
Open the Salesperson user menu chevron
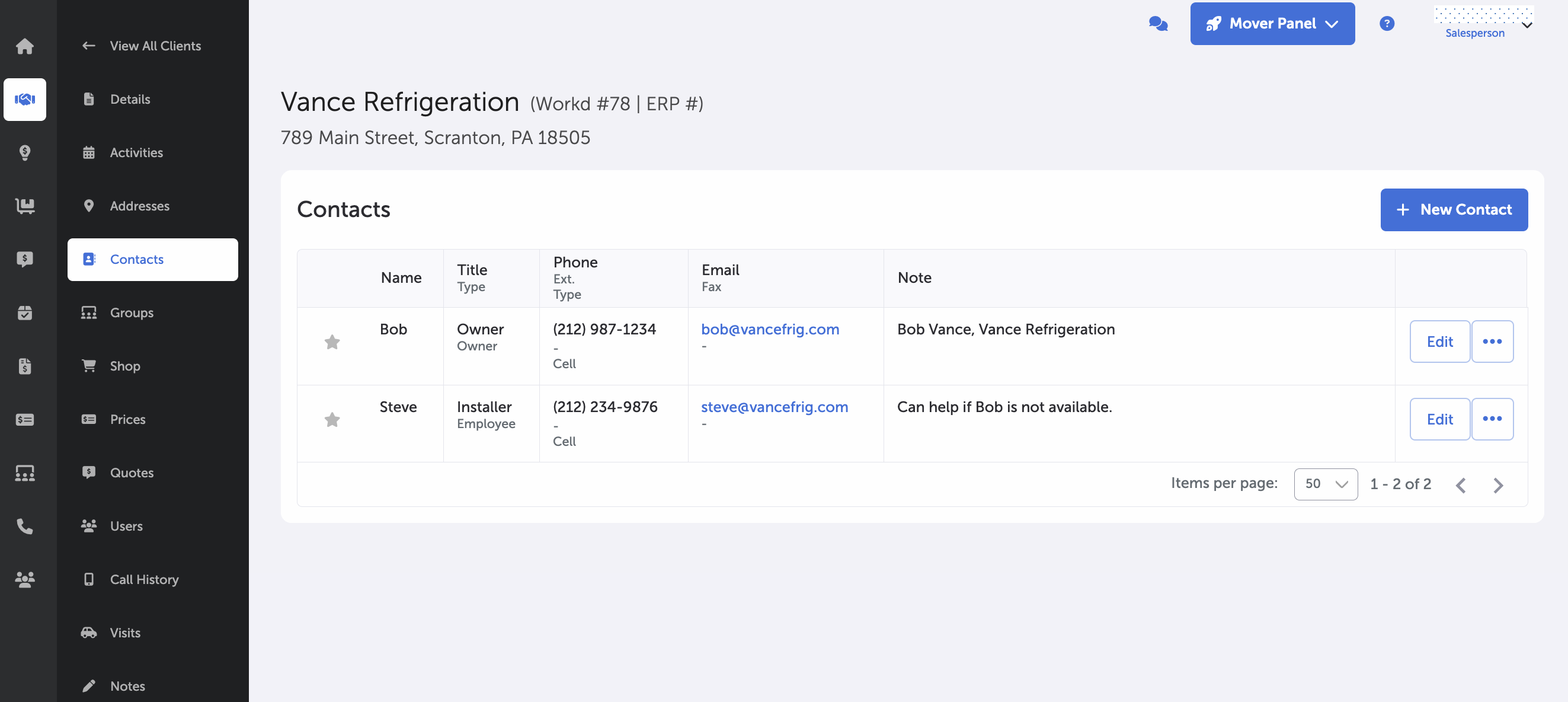(x=1527, y=25)
